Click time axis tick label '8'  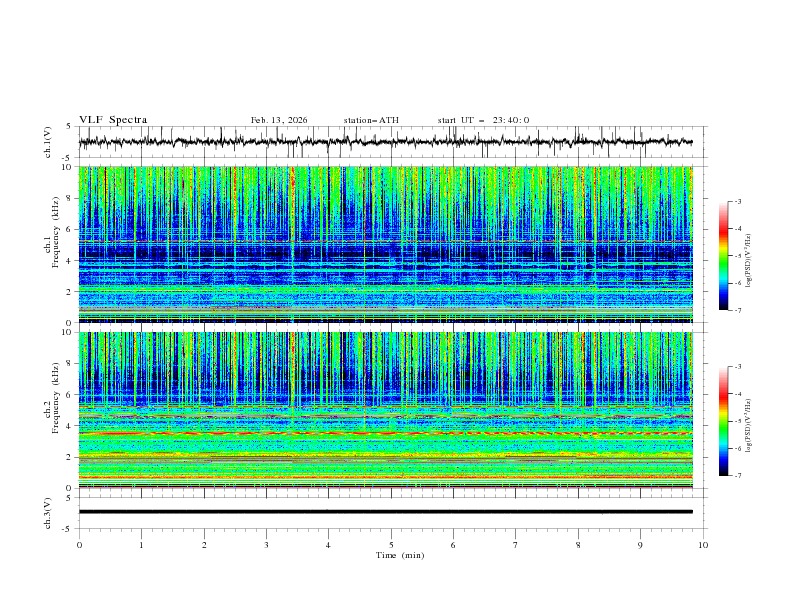coord(578,545)
